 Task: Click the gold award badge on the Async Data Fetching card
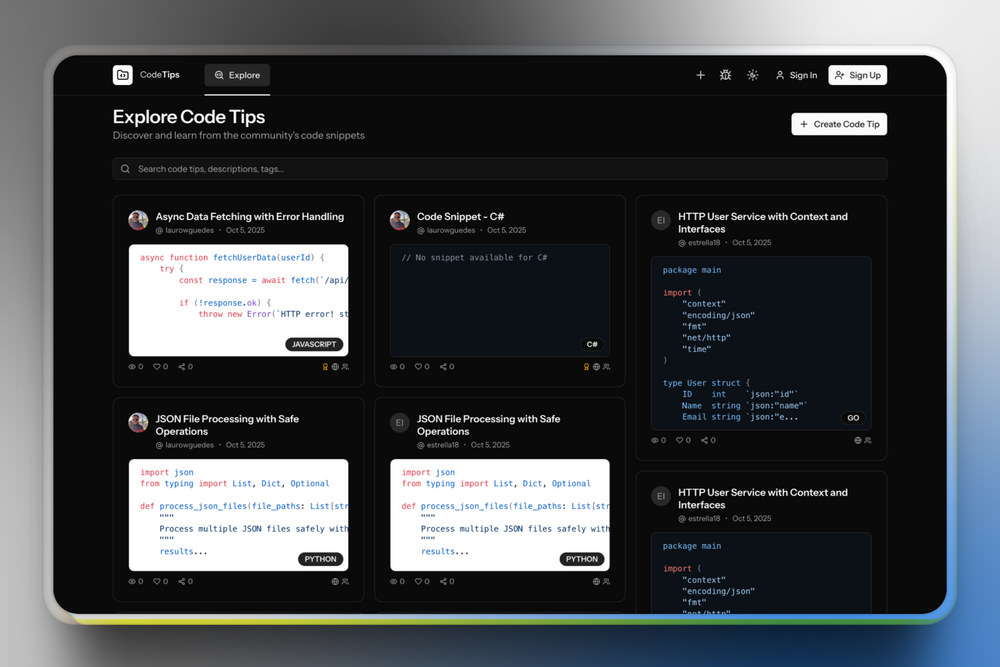click(325, 367)
